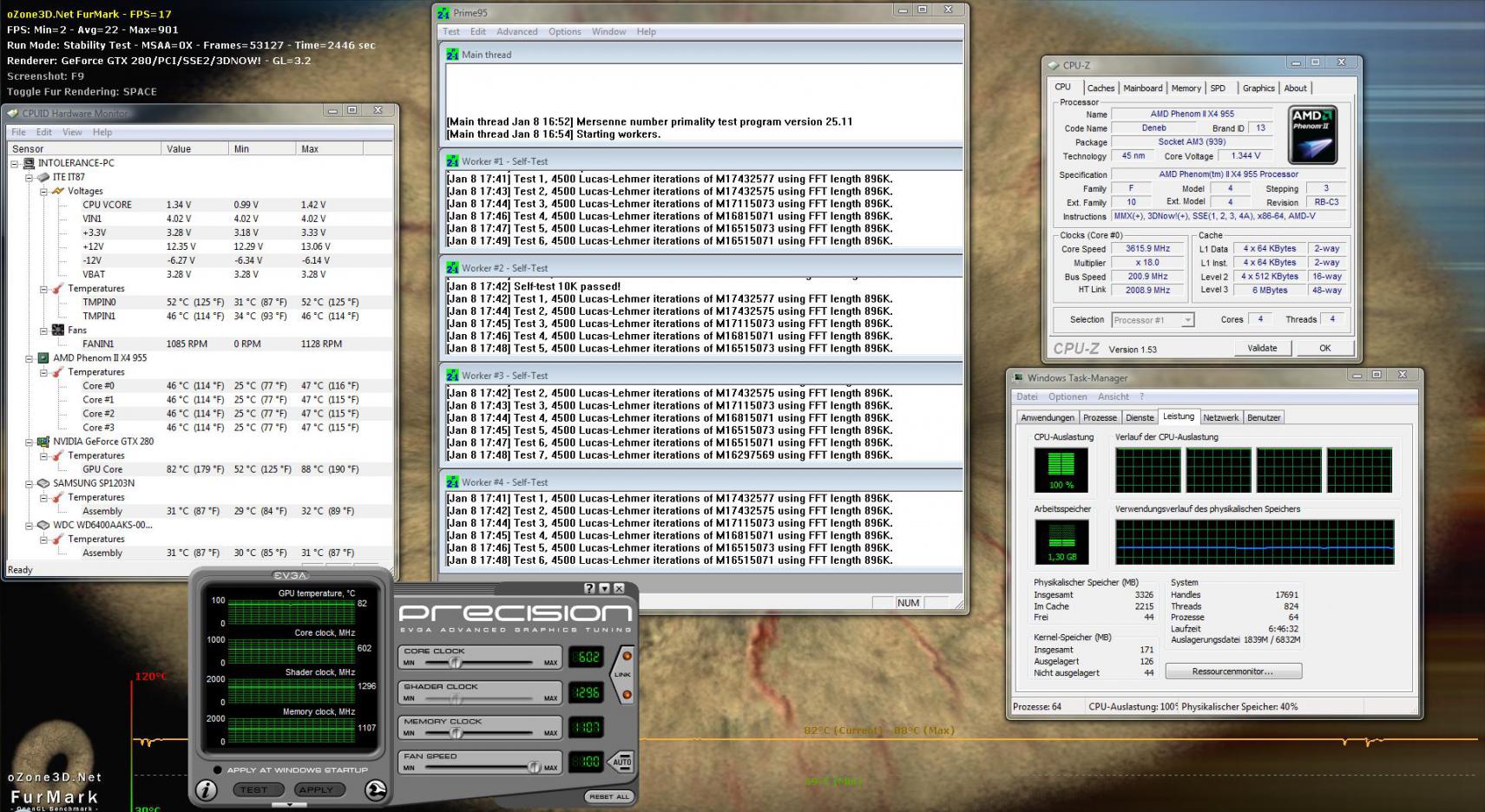Click the down-arrow minimize icon in Precision header

coord(605,588)
